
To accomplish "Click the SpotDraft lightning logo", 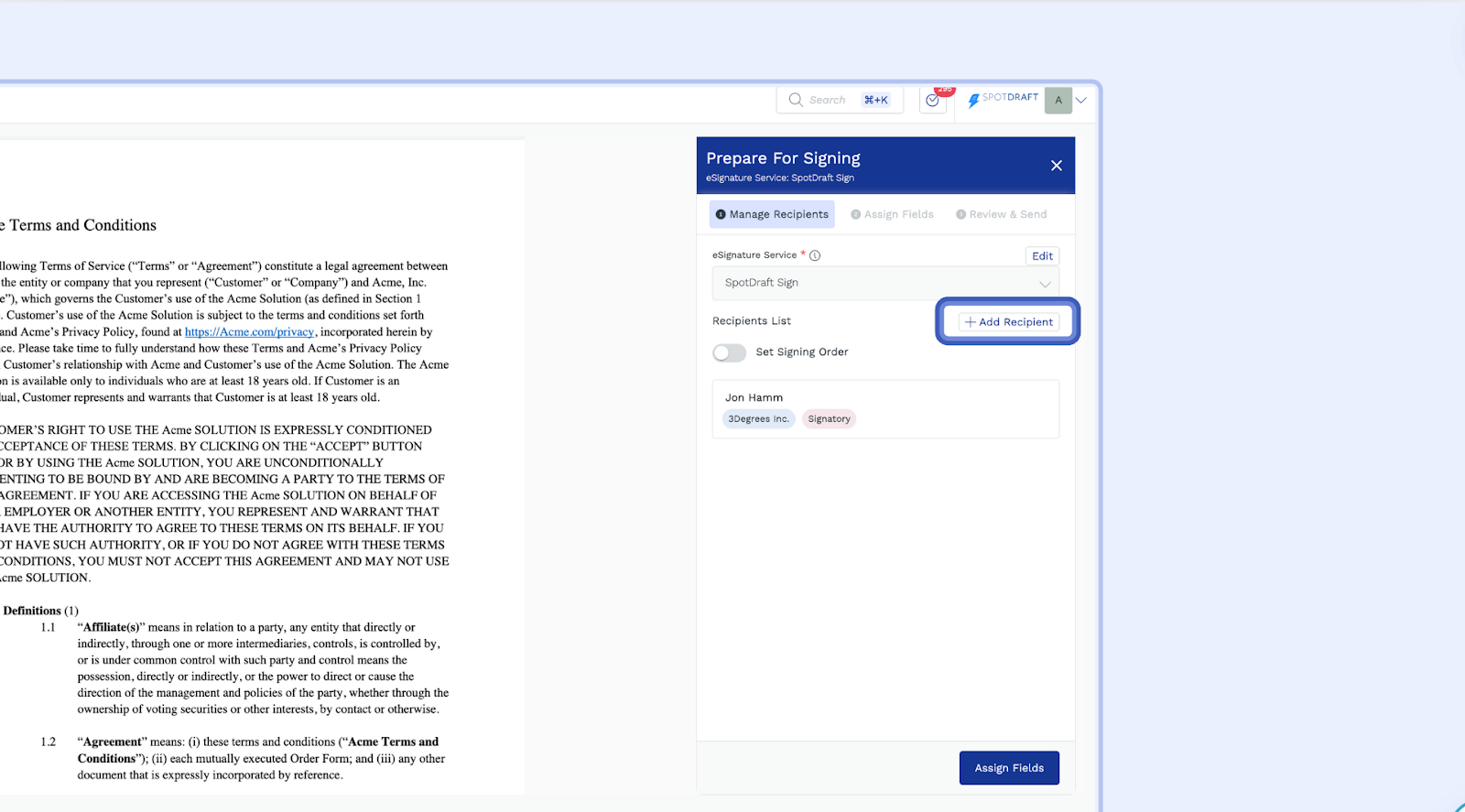I will (973, 100).
